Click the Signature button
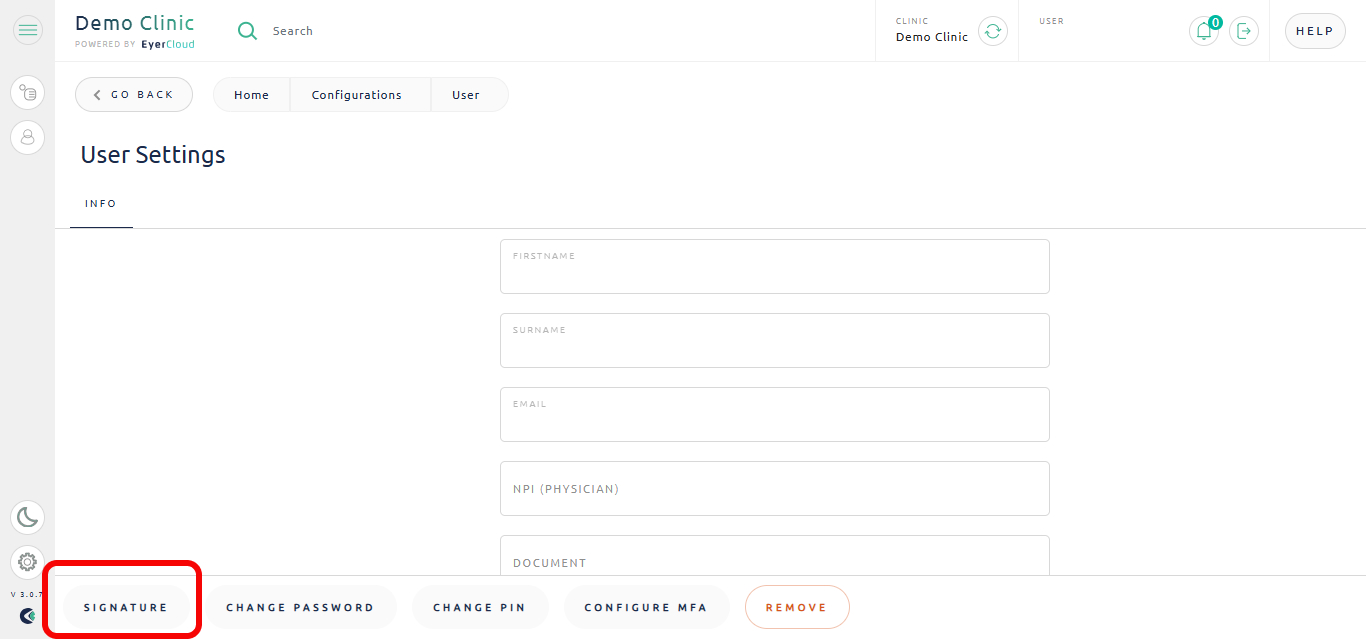 [126, 607]
